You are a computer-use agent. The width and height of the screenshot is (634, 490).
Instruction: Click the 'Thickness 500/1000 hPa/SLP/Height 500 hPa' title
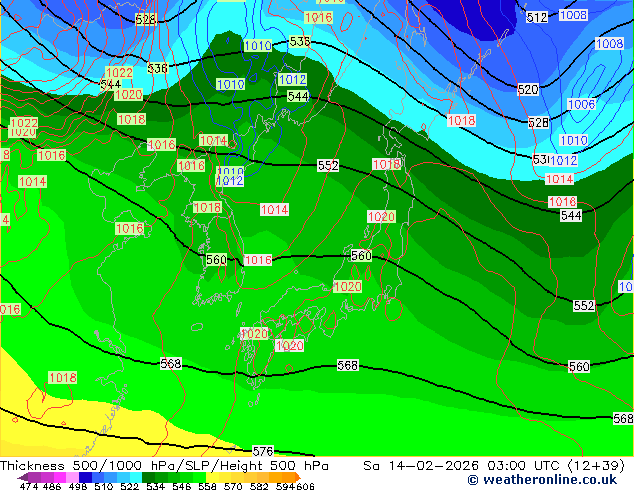pos(164,465)
